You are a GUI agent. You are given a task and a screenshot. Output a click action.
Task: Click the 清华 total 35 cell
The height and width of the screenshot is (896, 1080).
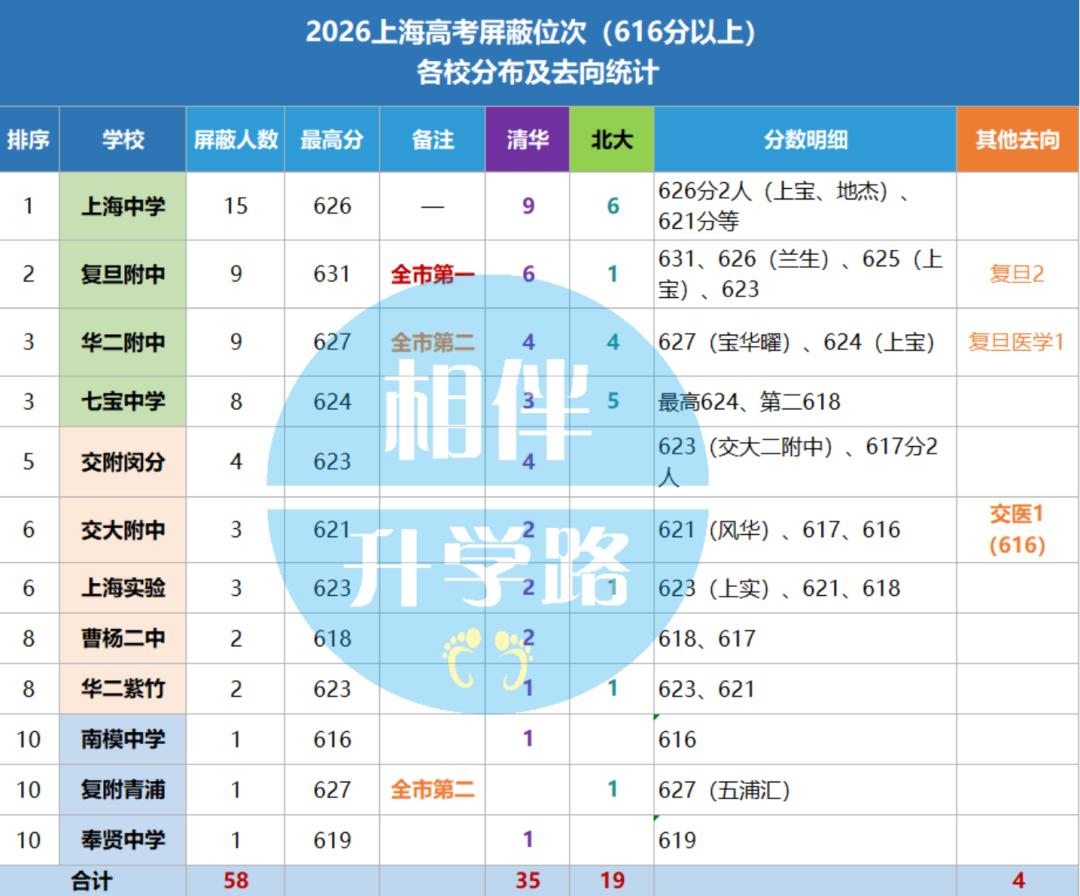pyautogui.click(x=528, y=881)
